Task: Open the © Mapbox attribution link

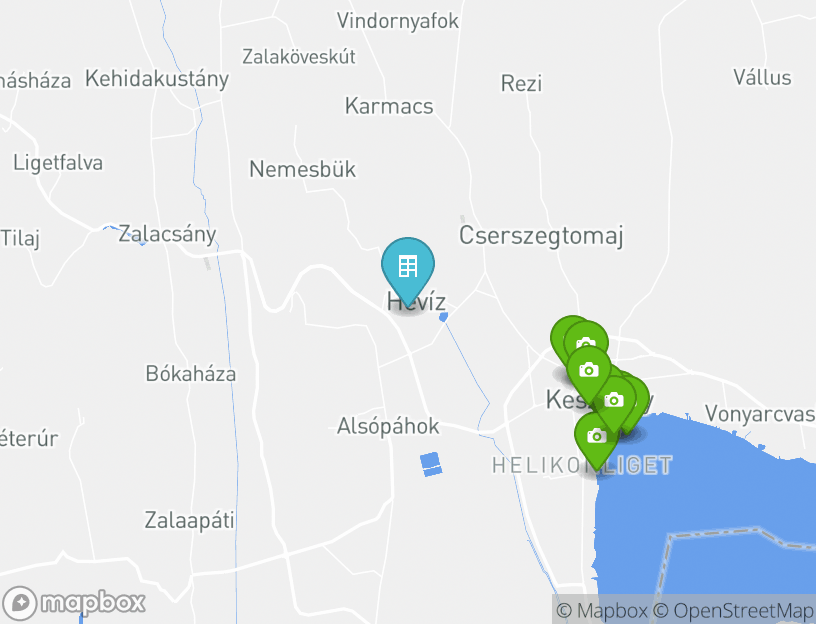Action: [602, 610]
